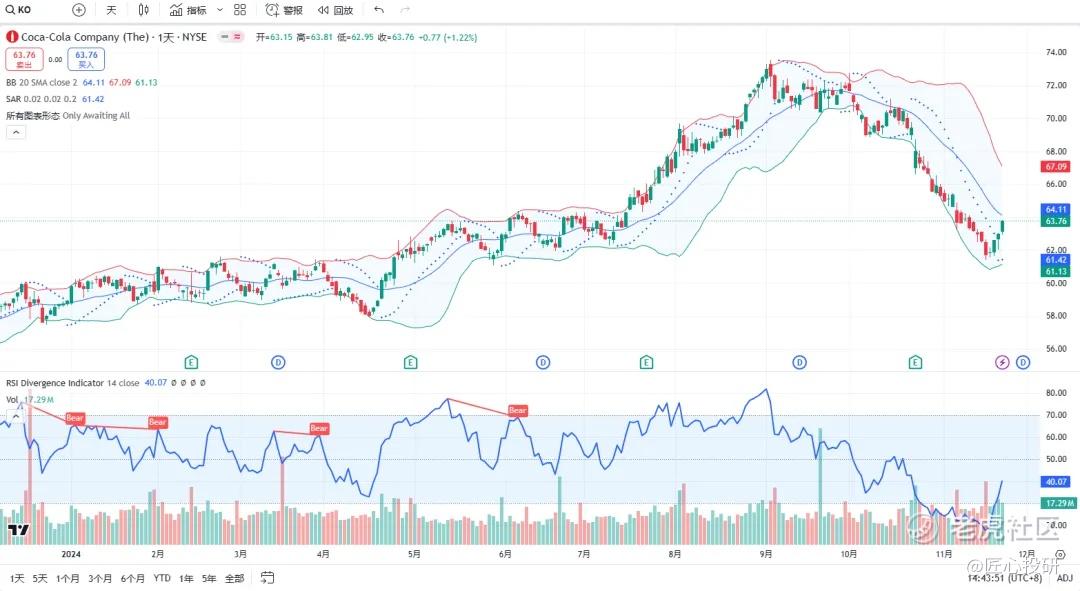Select the SAR 0.02 0.02 0.2 legend
Image resolution: width=1080 pixels, height=591 pixels.
click(41, 98)
